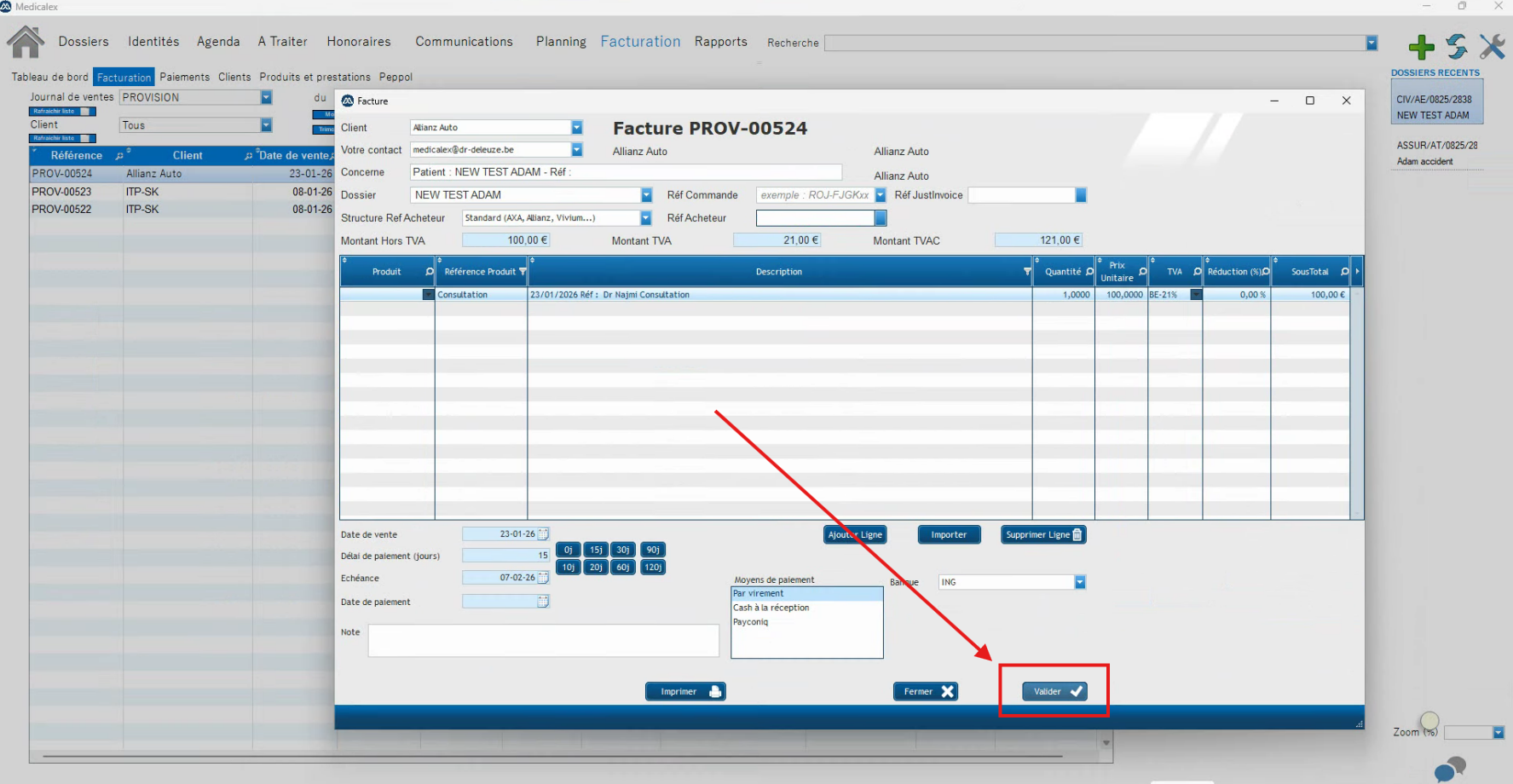
Task: Open the Planning menu
Action: click(561, 42)
